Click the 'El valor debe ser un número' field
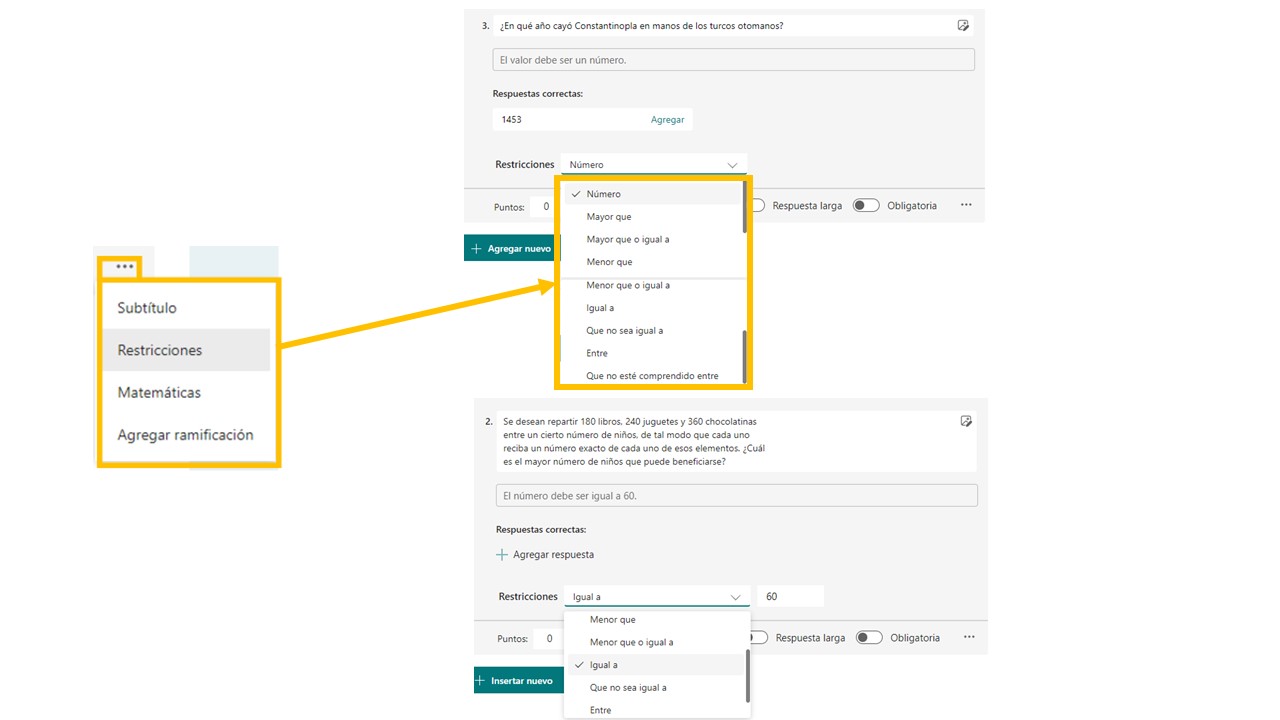1280x720 pixels. tap(734, 60)
